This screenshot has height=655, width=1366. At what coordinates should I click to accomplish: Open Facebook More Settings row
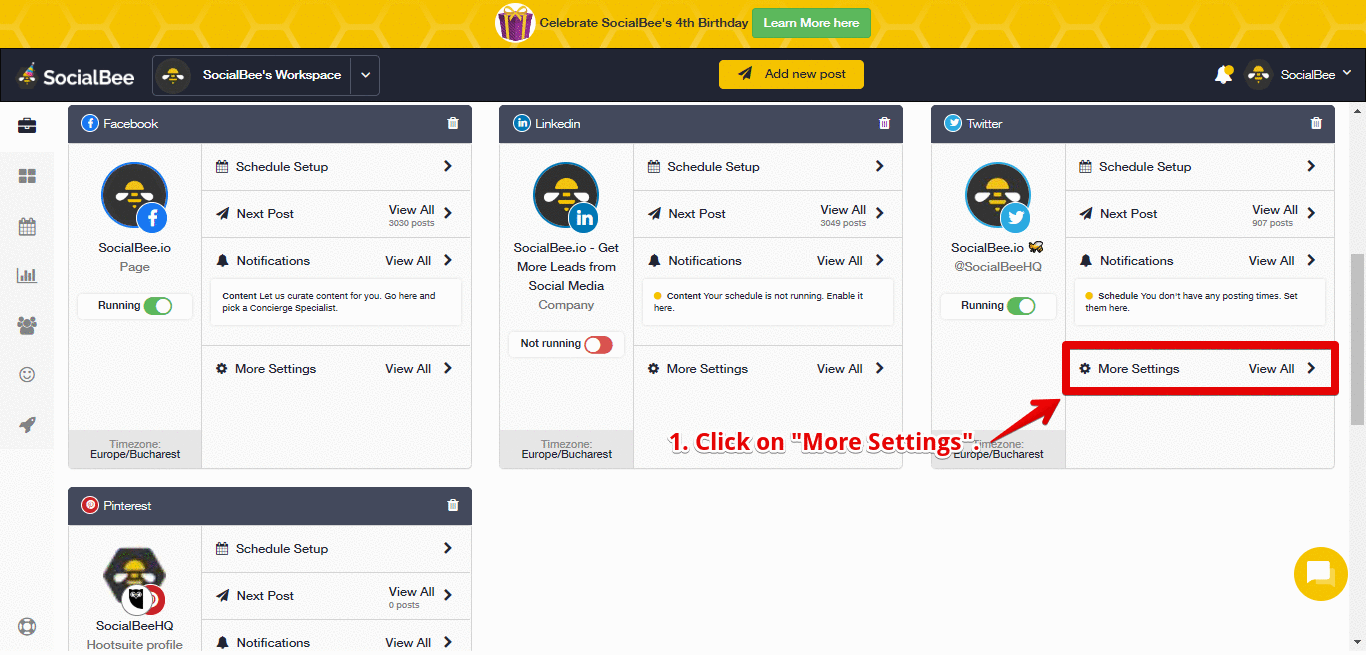pos(336,369)
